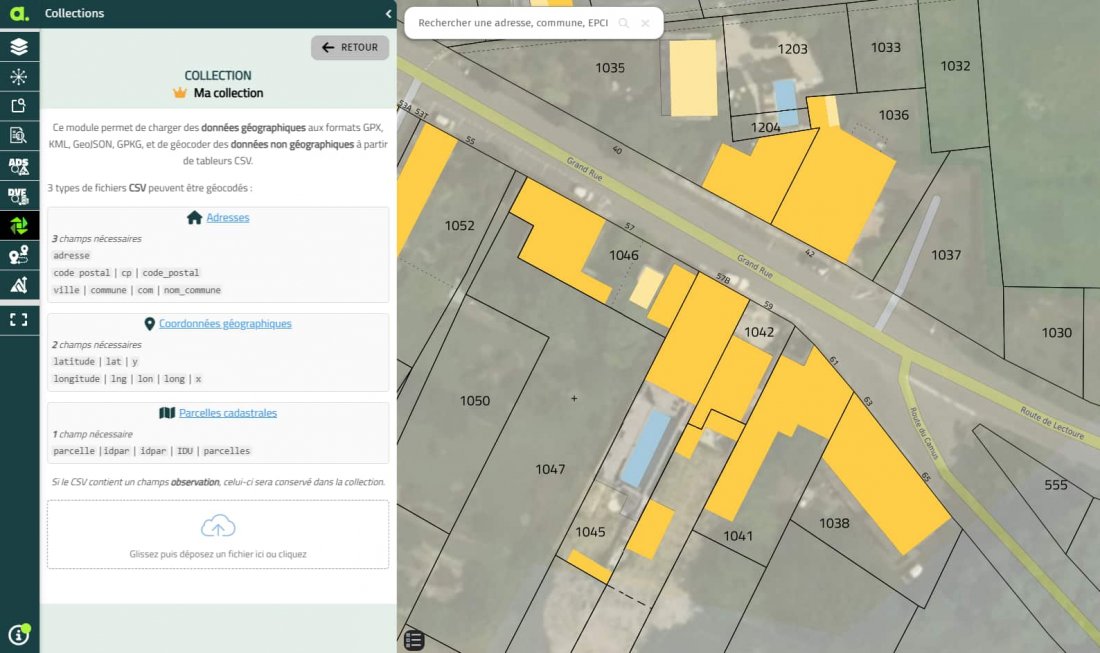Open the Adresses CSV link
The width and height of the screenshot is (1100, 653).
click(x=227, y=217)
